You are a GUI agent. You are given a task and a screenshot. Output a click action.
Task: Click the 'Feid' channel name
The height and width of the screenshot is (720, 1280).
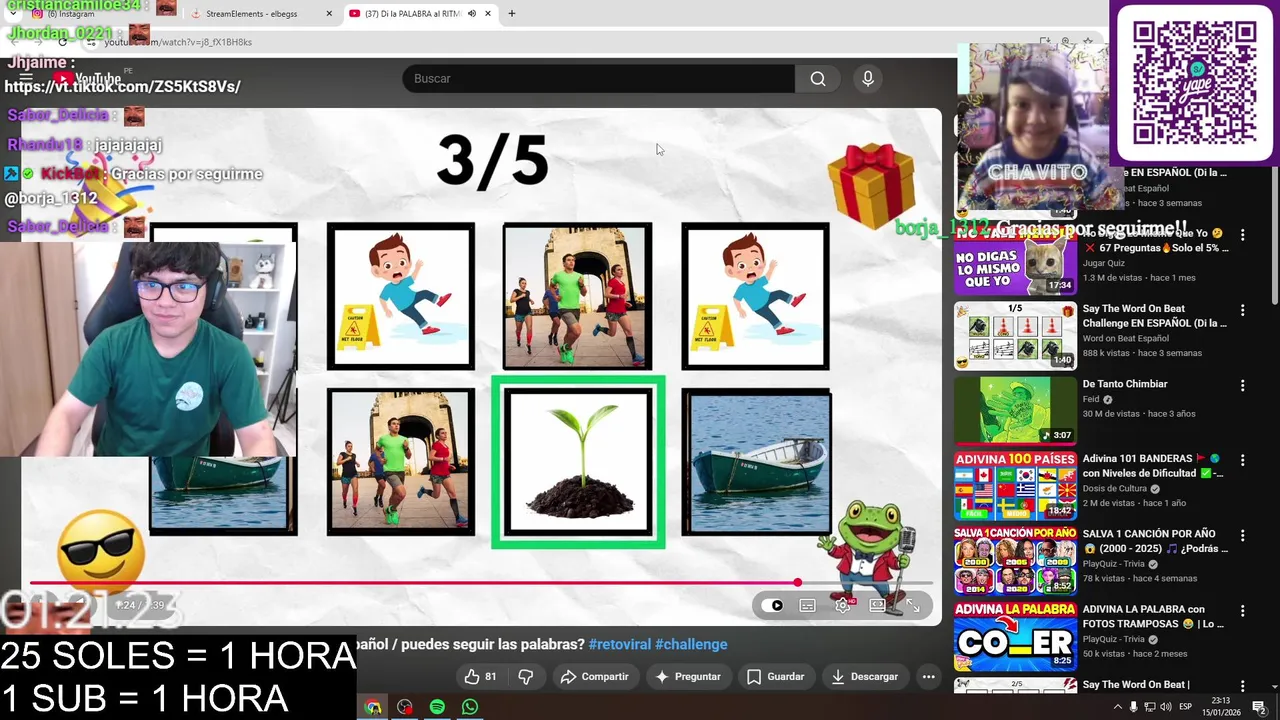tap(1091, 399)
